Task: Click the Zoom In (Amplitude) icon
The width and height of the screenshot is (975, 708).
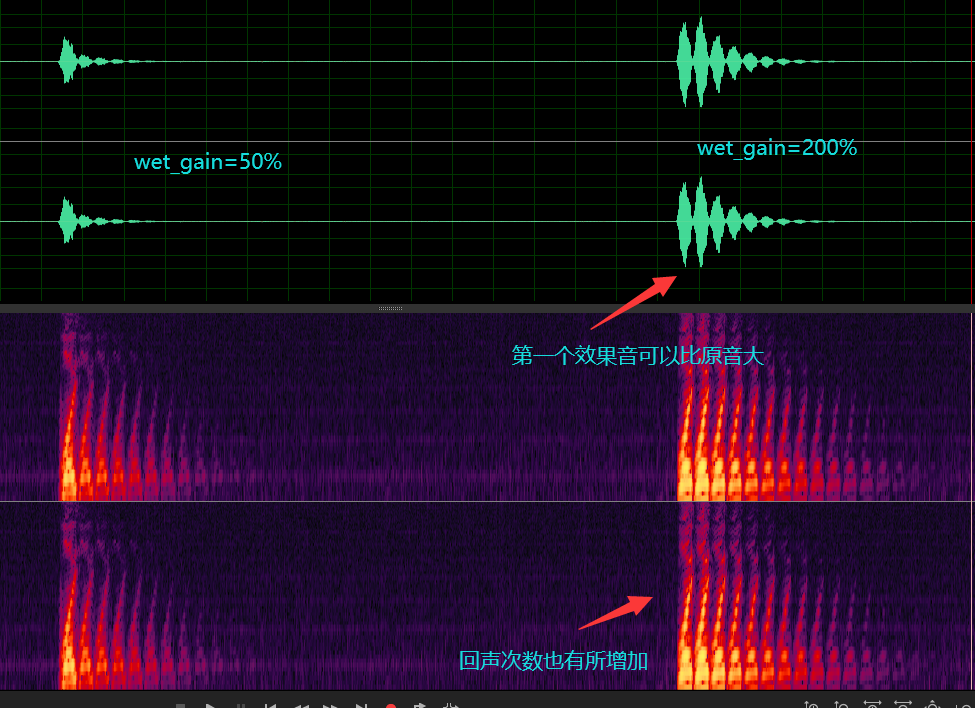Action: pyautogui.click(x=811, y=705)
